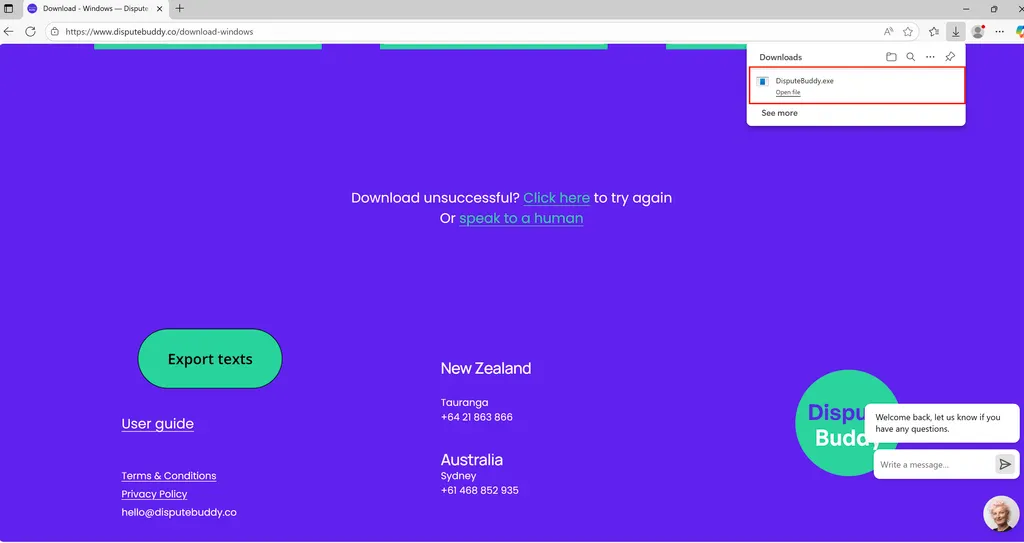Click the downloads toolbar icon

[x=955, y=31]
